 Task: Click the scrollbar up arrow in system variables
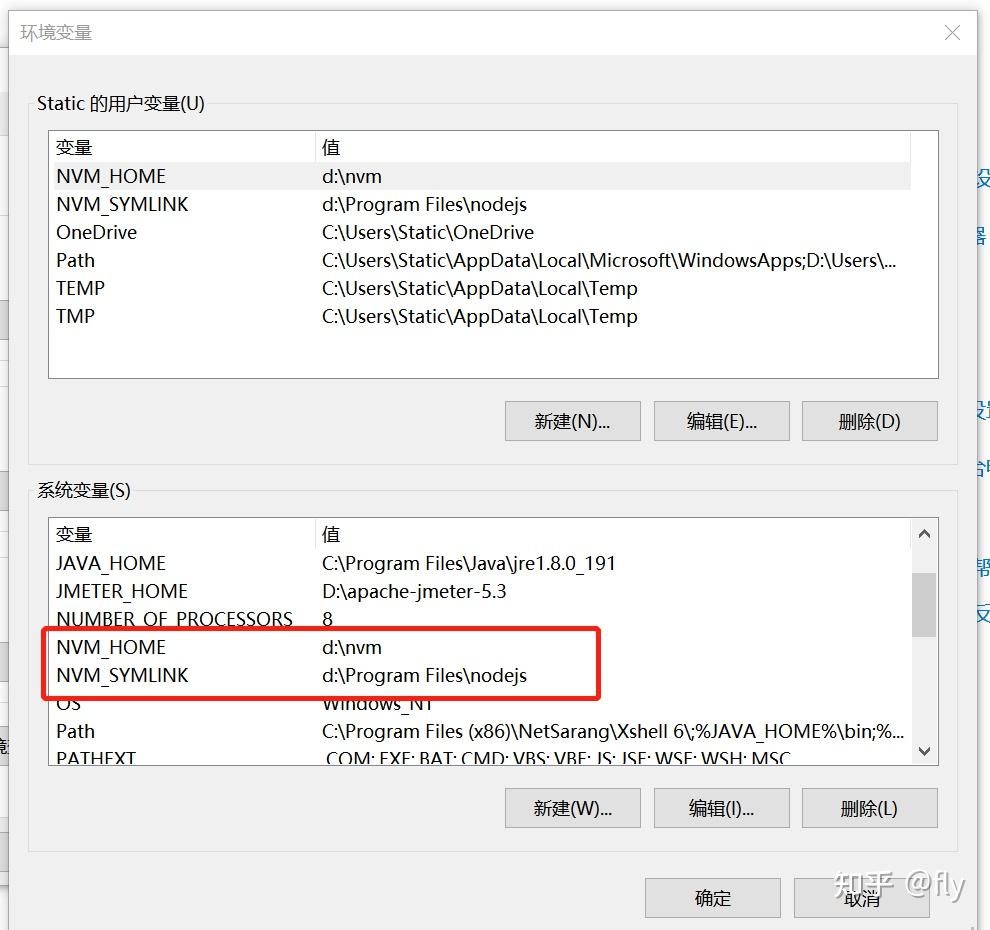923,533
